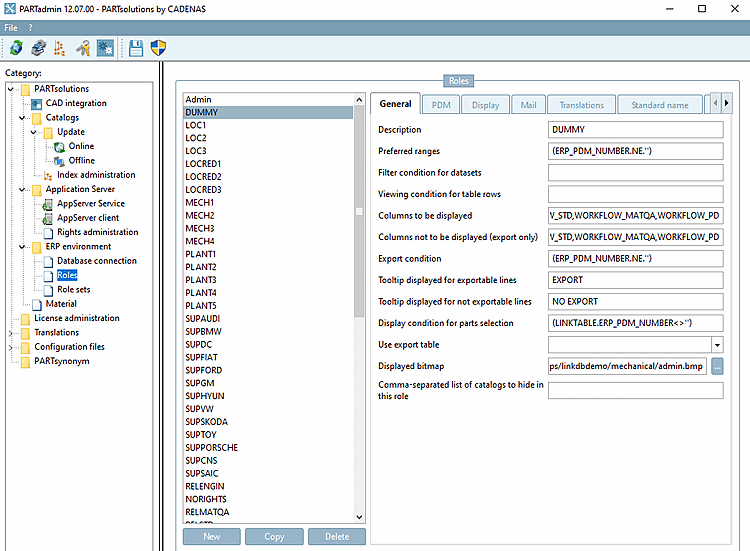Click the server stack toolbar icon
The image size is (750, 551).
(38, 48)
